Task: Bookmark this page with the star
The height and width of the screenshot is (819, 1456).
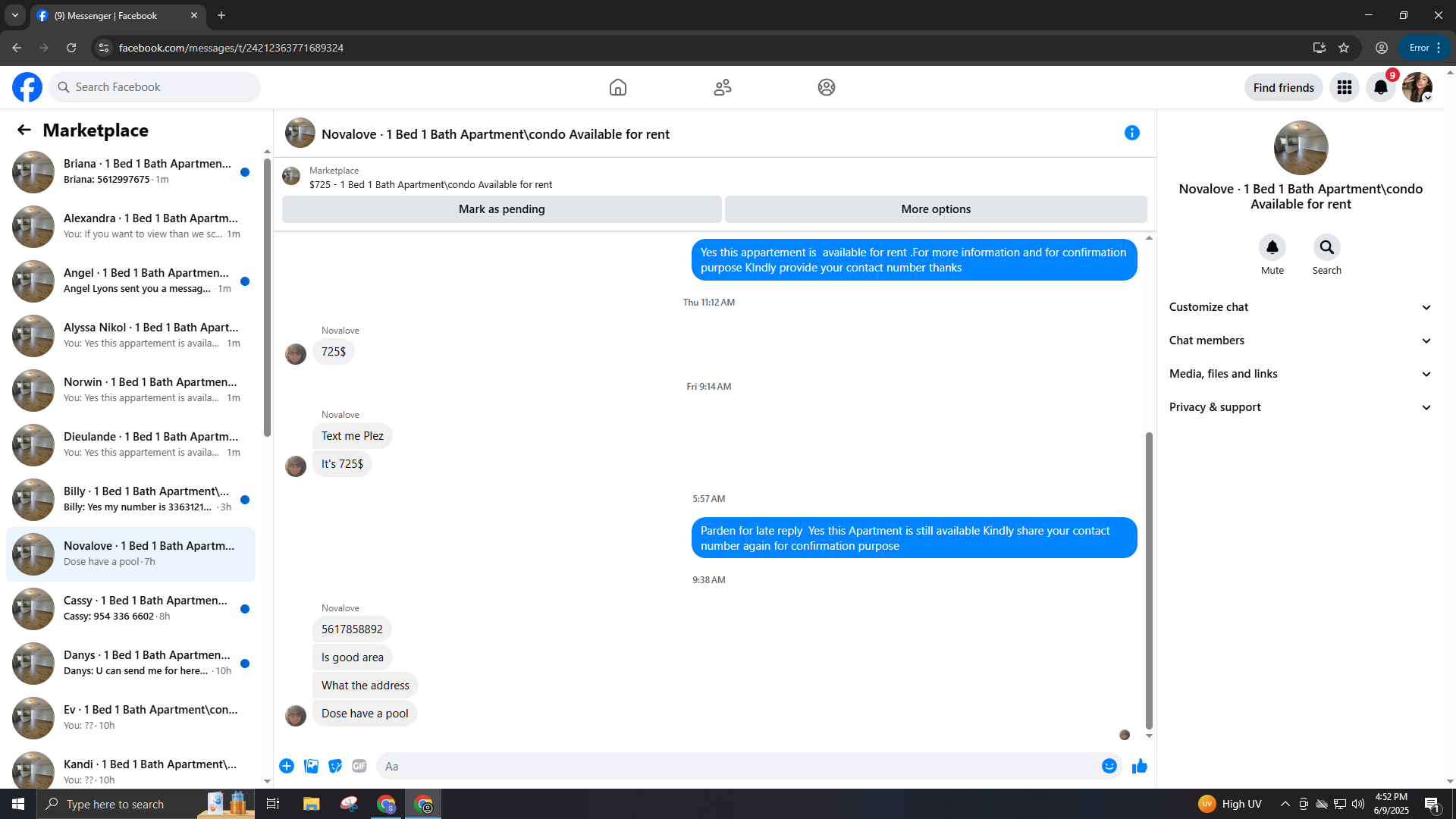Action: 1344,48
